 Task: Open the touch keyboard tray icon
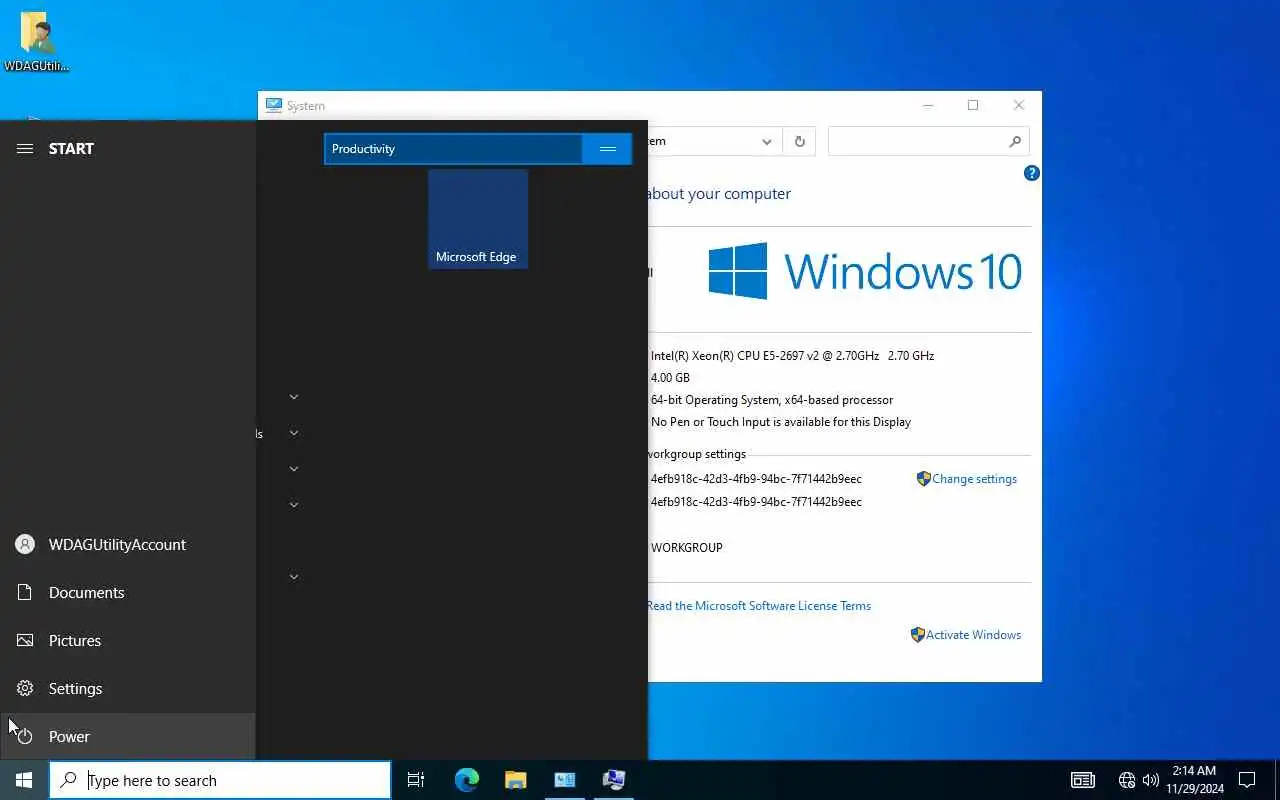1083,780
